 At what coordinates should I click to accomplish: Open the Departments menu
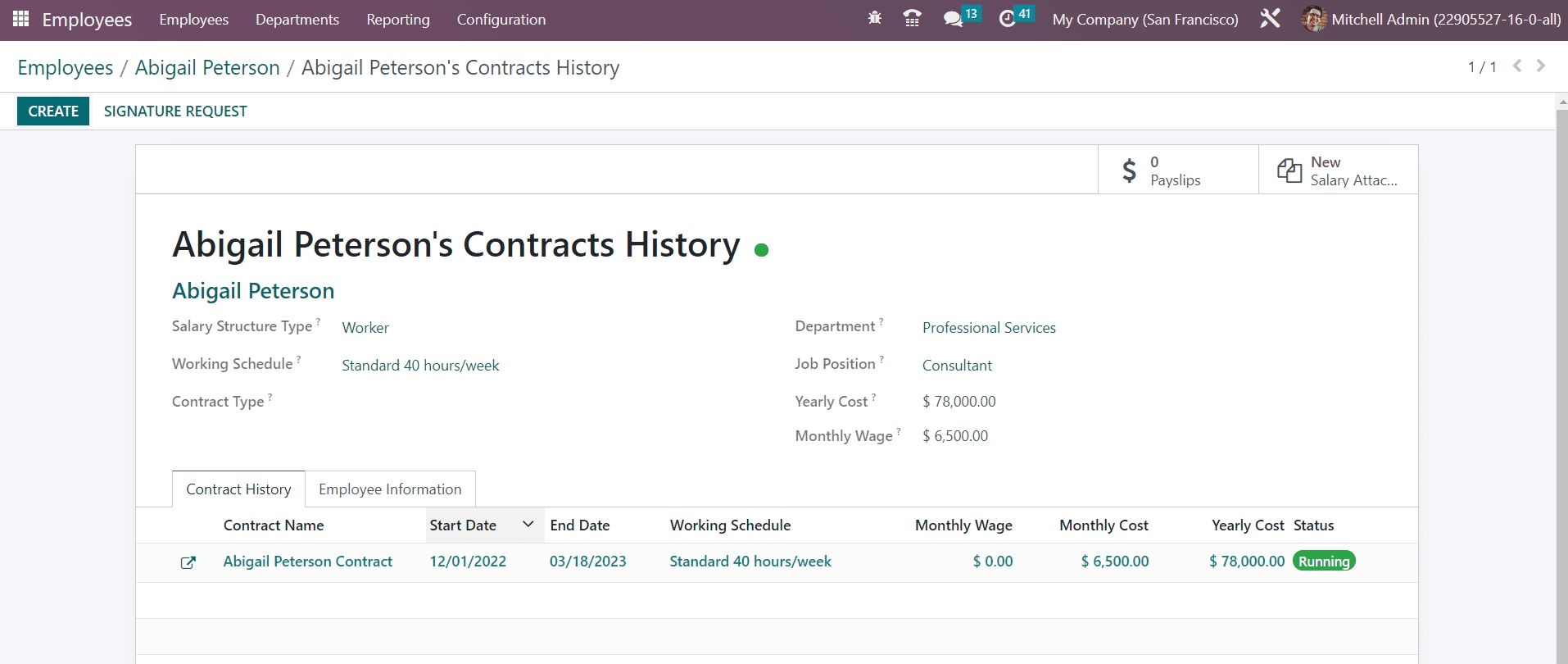297,20
